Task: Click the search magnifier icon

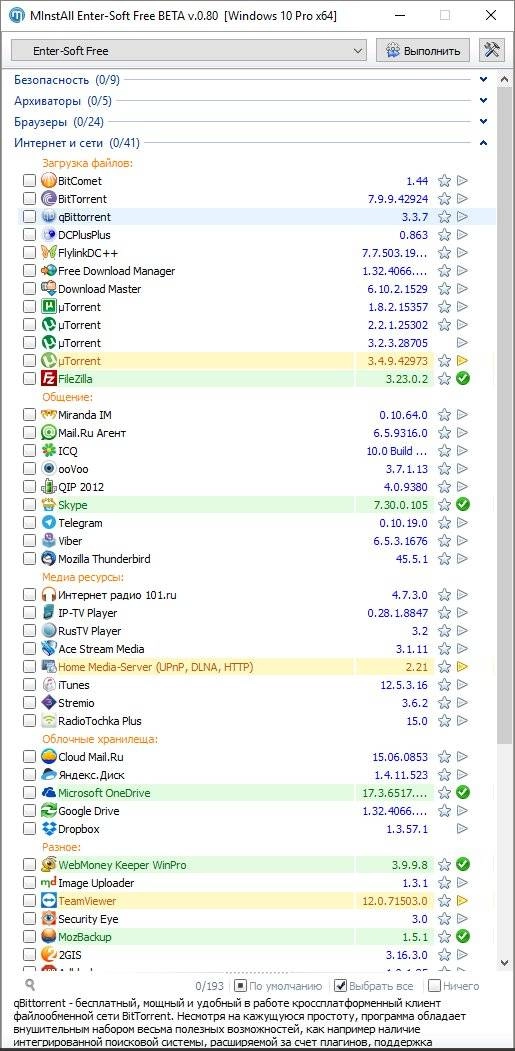Action: (30, 985)
